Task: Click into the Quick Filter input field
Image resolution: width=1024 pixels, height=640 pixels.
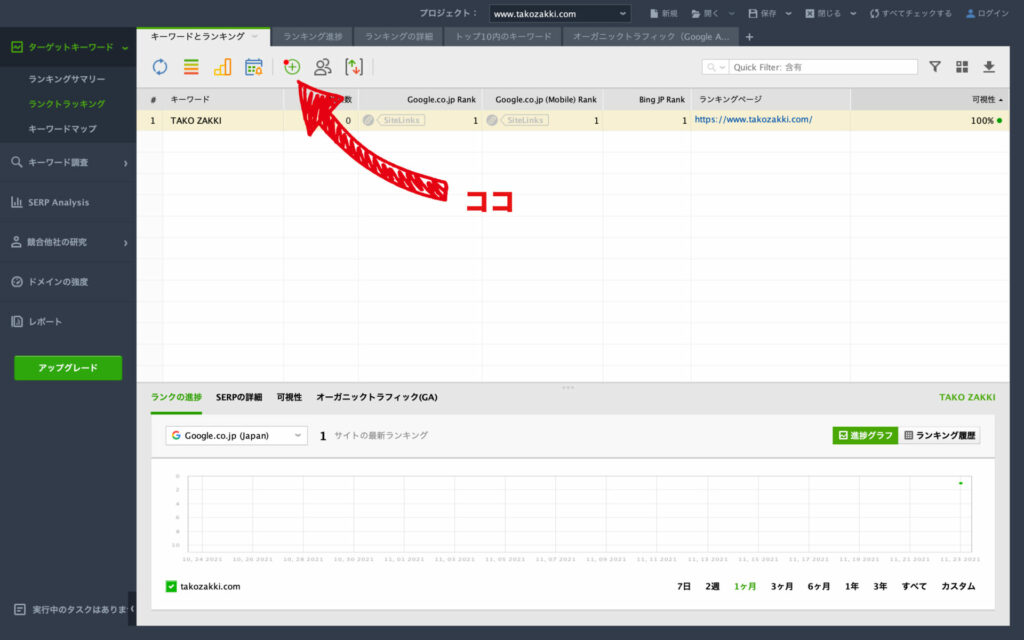Action: [x=824, y=67]
